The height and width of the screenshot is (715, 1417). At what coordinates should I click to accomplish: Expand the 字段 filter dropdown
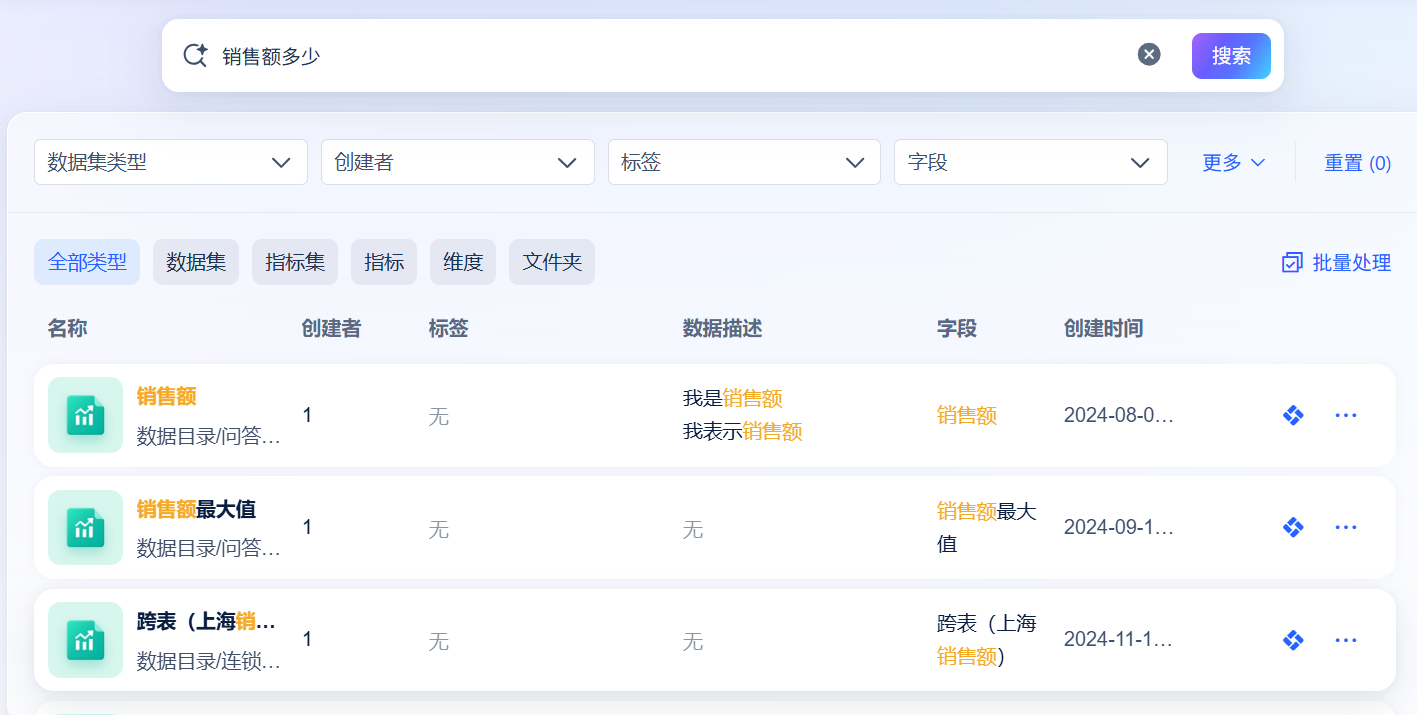[x=1030, y=162]
